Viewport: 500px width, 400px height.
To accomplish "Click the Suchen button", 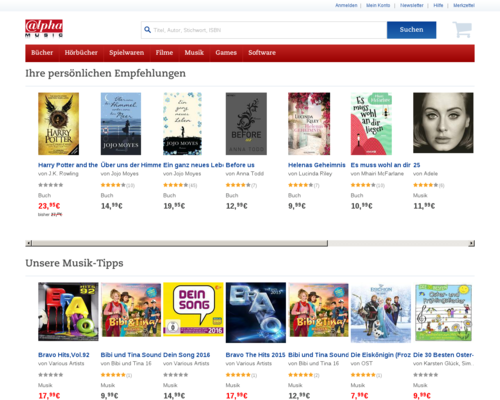I will click(x=411, y=30).
